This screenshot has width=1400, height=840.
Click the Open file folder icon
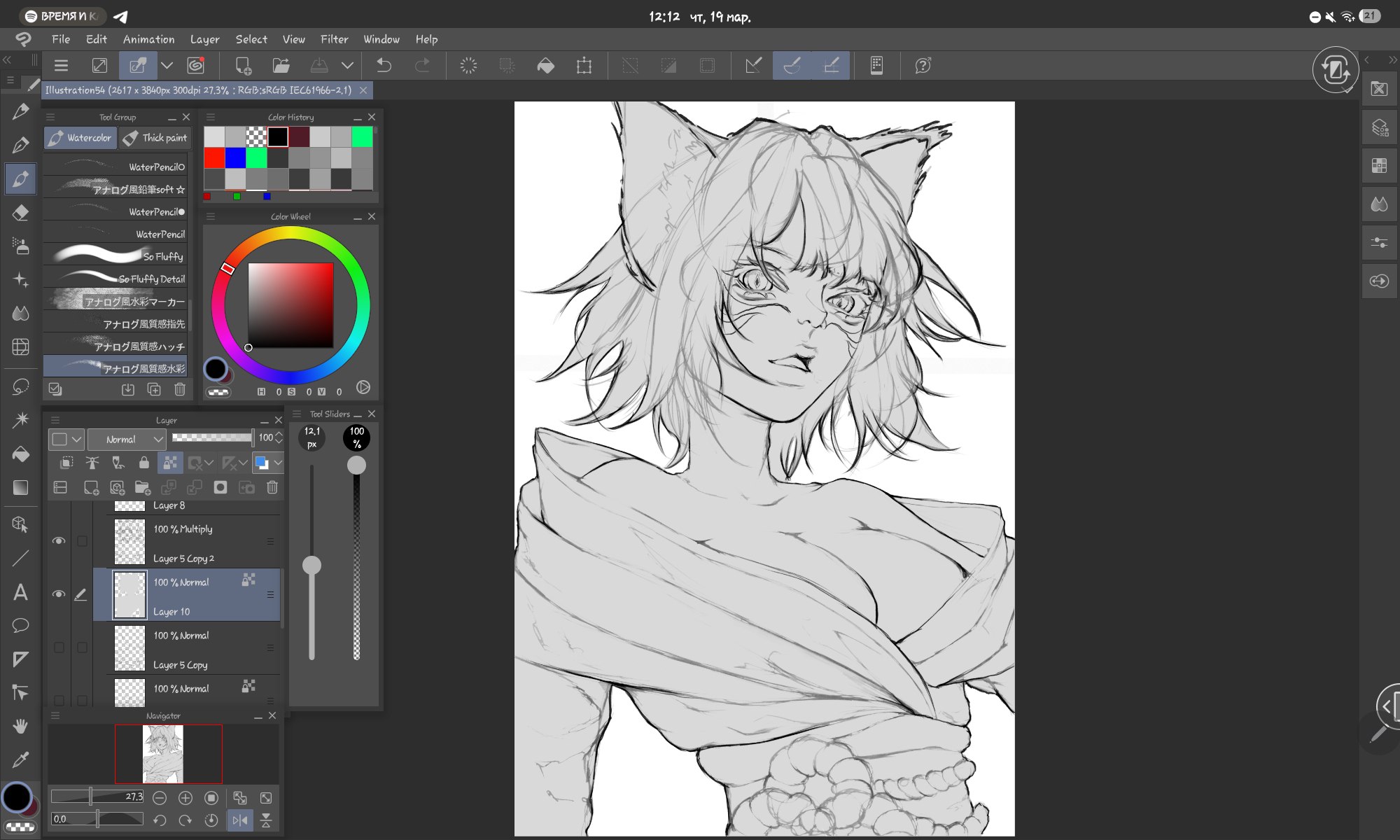(281, 66)
